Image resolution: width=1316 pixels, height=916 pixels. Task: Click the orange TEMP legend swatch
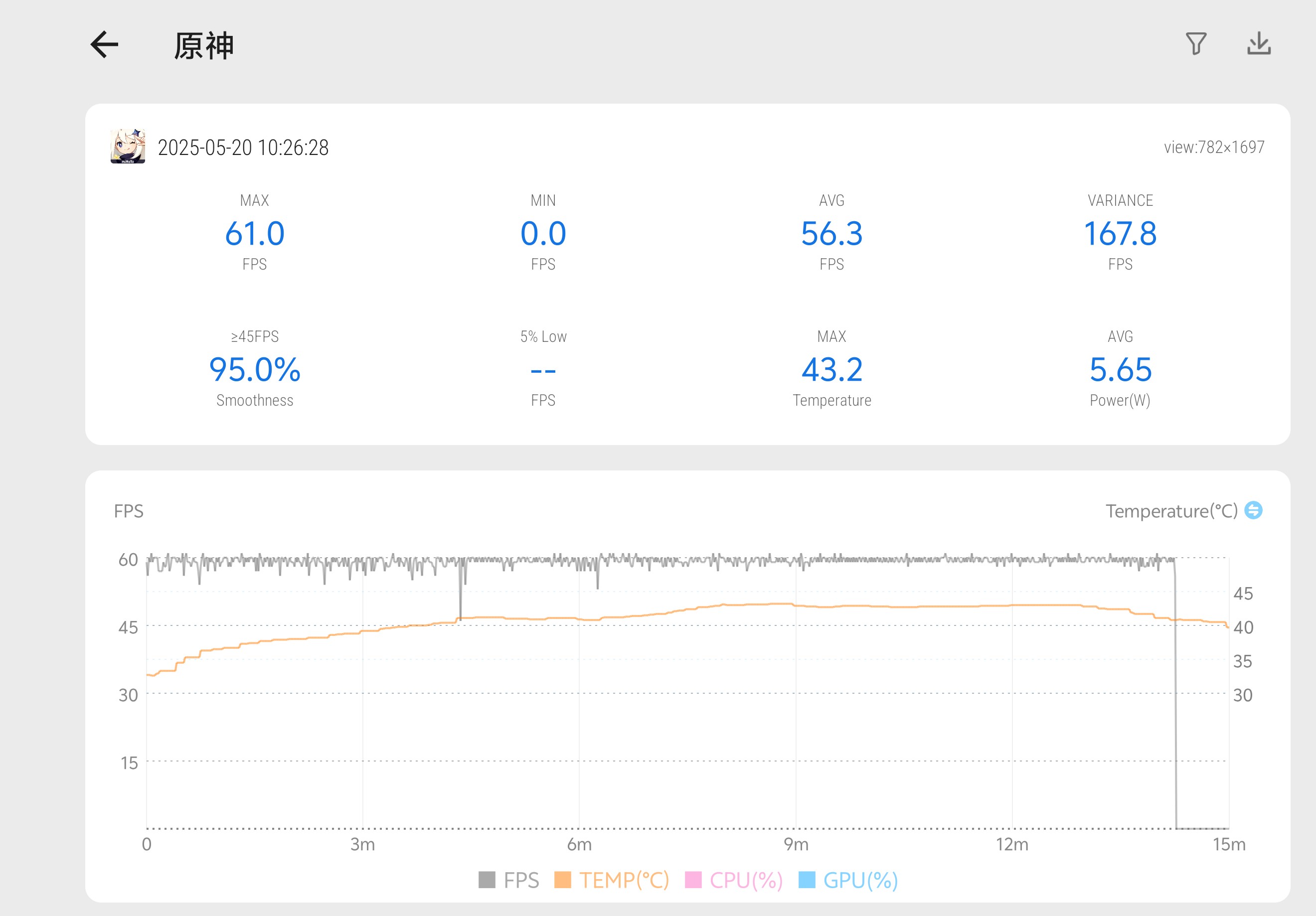click(x=563, y=880)
